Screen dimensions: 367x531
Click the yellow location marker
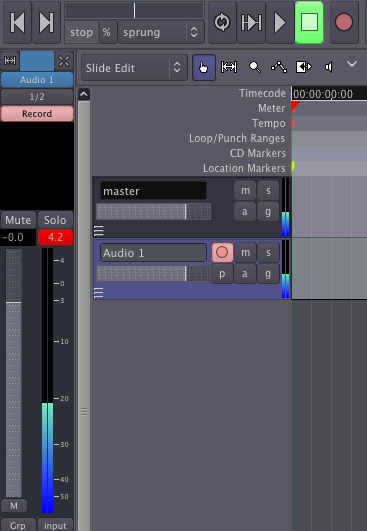(x=293, y=166)
